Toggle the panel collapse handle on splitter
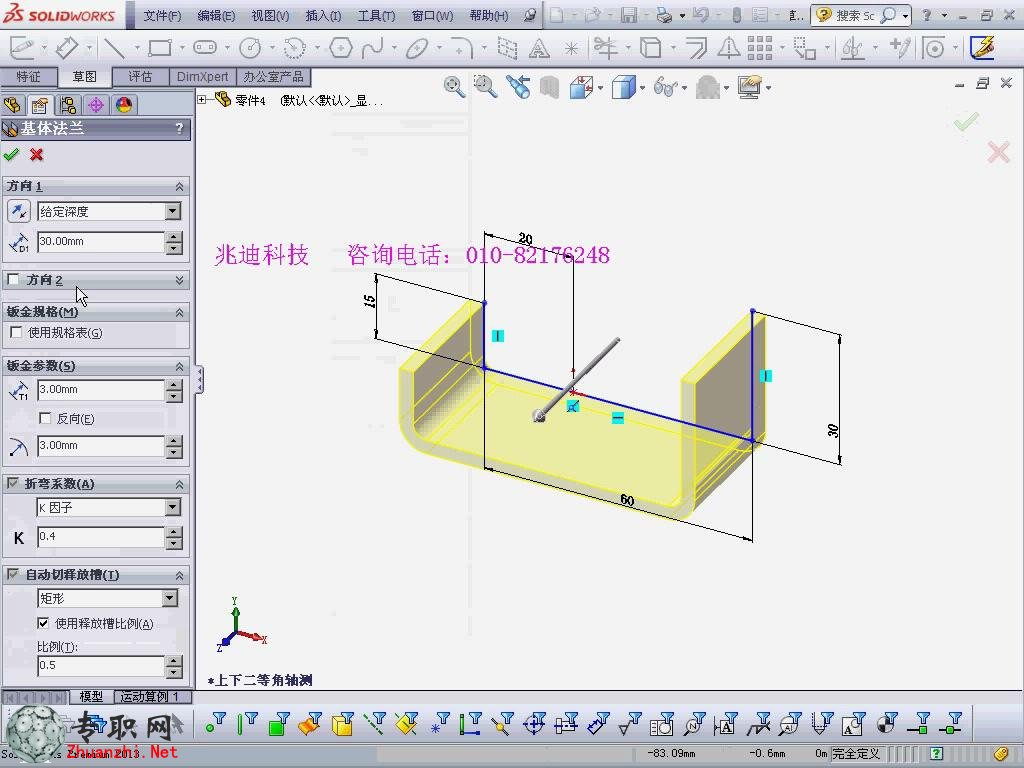1024x768 pixels. (x=199, y=379)
